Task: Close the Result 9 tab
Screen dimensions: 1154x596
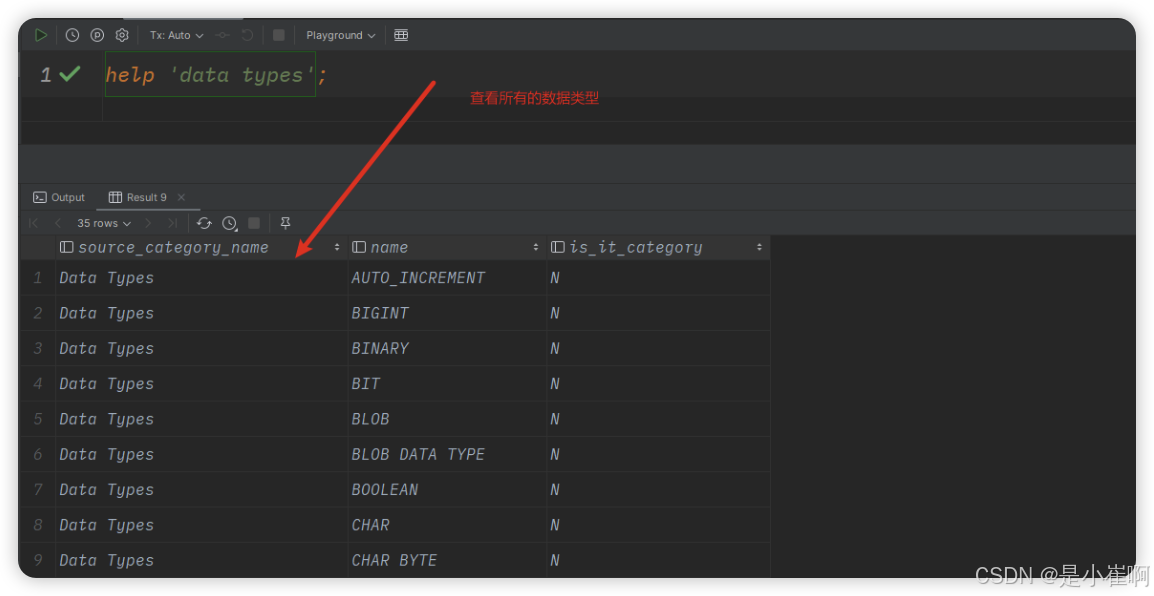Action: pyautogui.click(x=181, y=197)
